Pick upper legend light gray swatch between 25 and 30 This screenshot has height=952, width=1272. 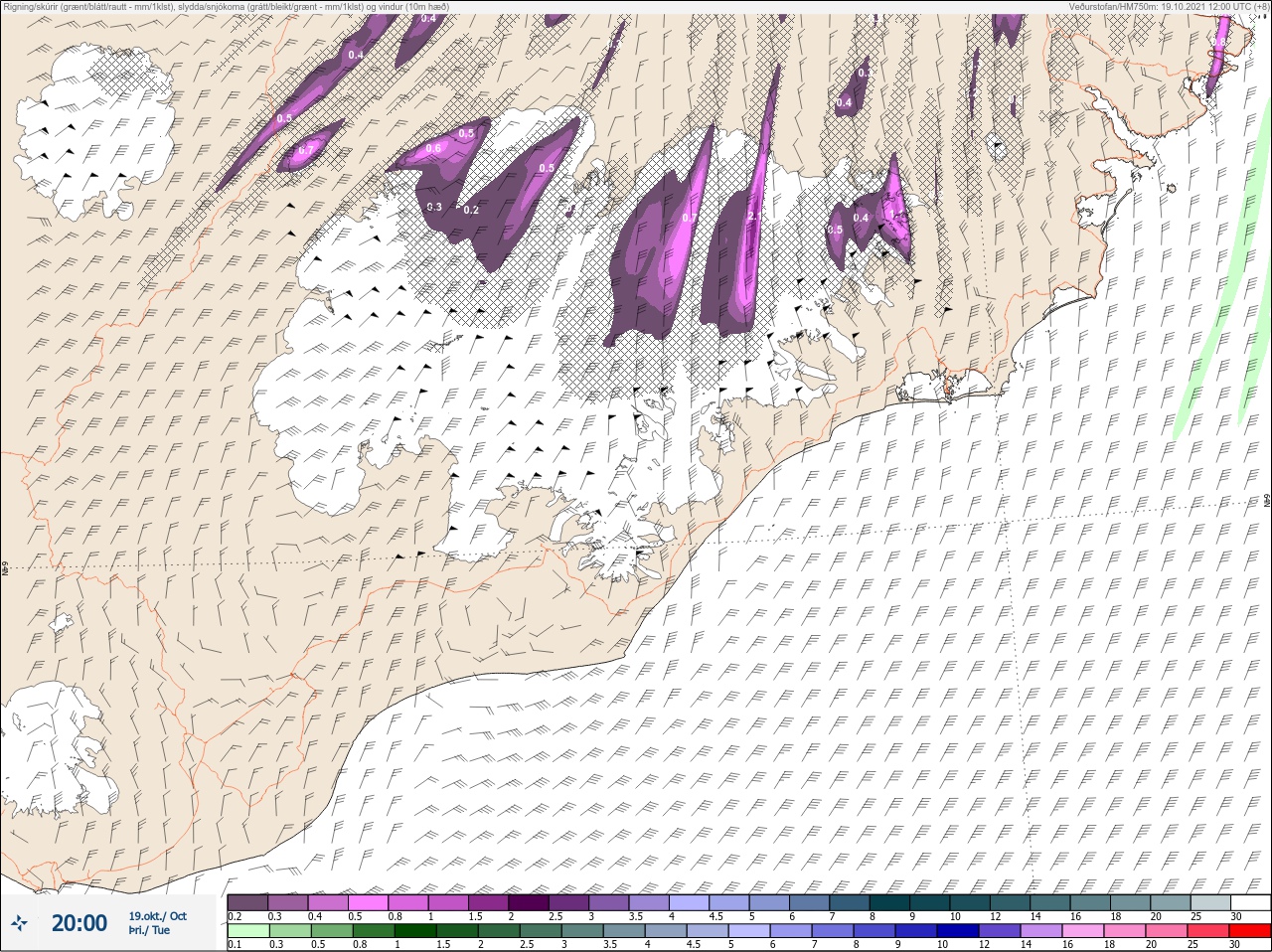click(x=1209, y=902)
